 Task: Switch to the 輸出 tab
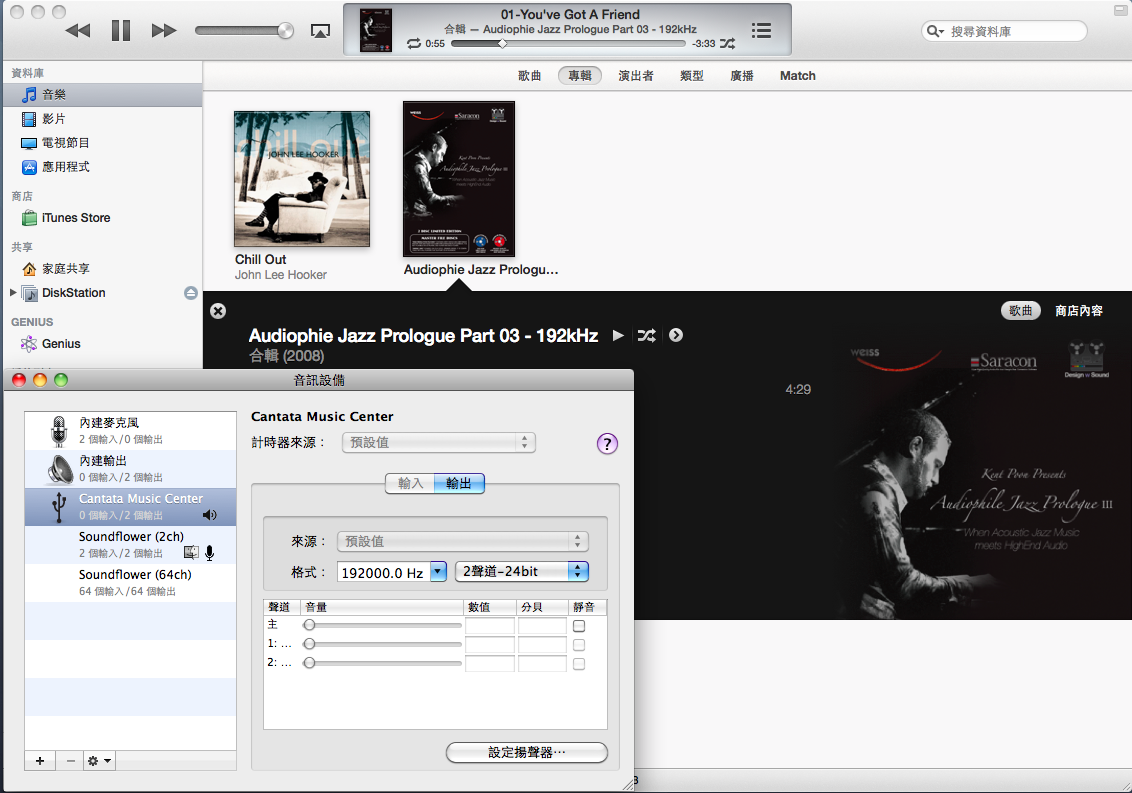pos(458,483)
